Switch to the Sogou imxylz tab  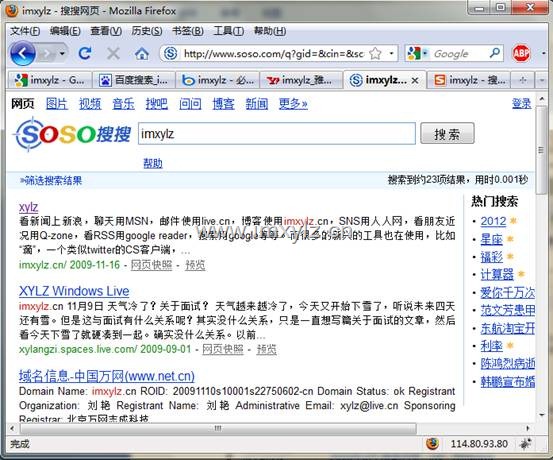[x=469, y=80]
